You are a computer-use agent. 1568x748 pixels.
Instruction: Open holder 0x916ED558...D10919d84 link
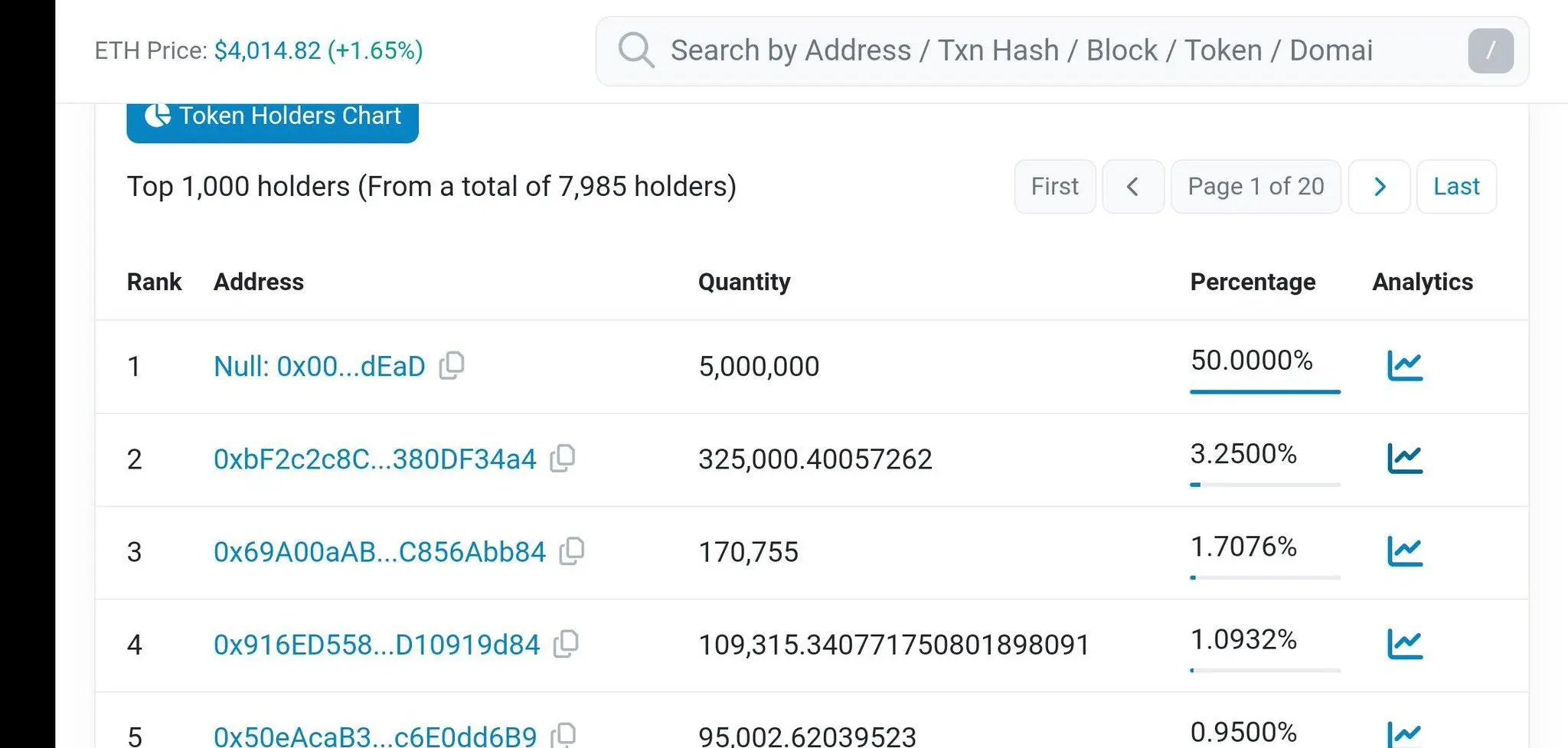(377, 645)
